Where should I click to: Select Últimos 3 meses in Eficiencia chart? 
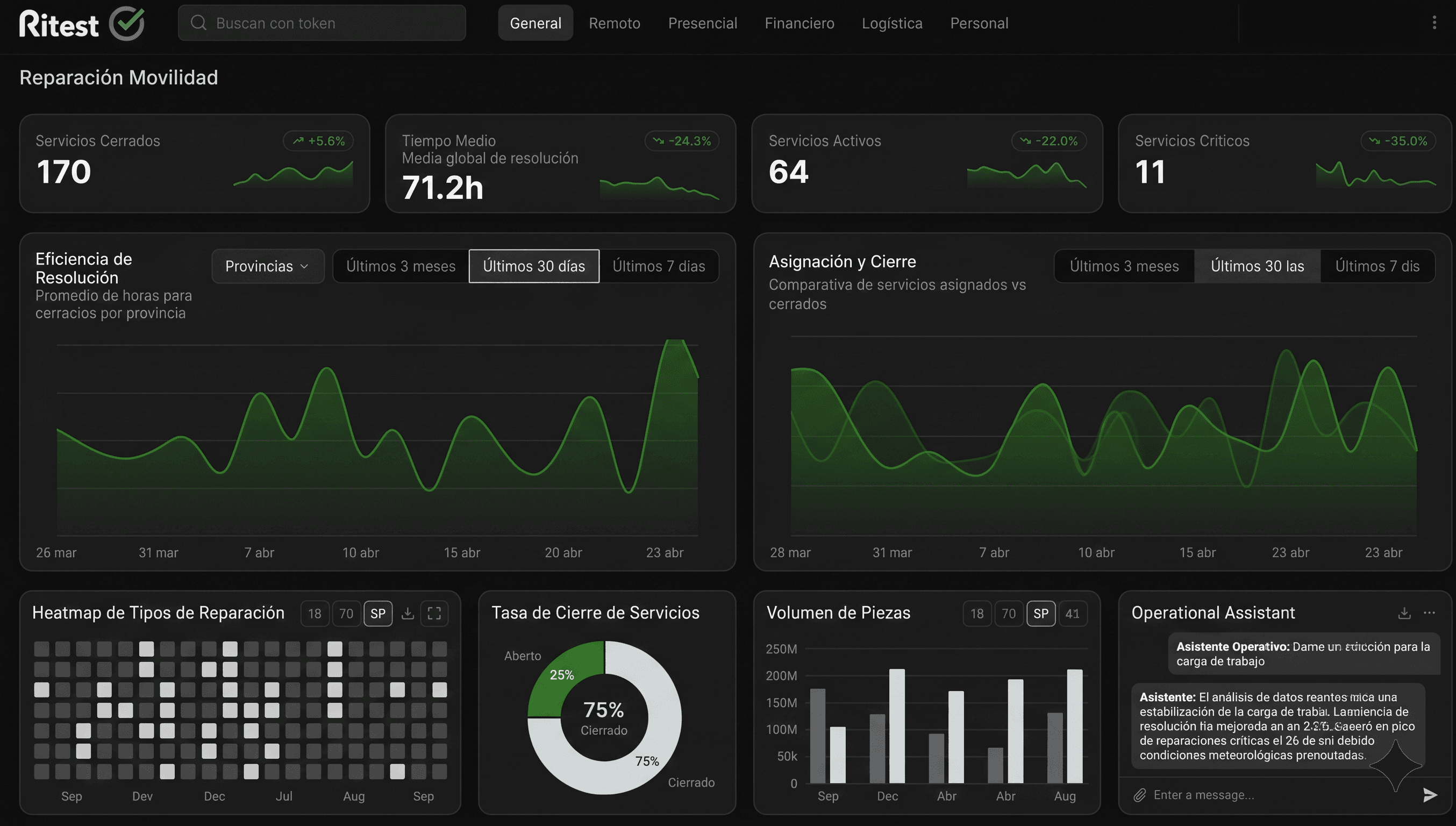click(x=401, y=266)
